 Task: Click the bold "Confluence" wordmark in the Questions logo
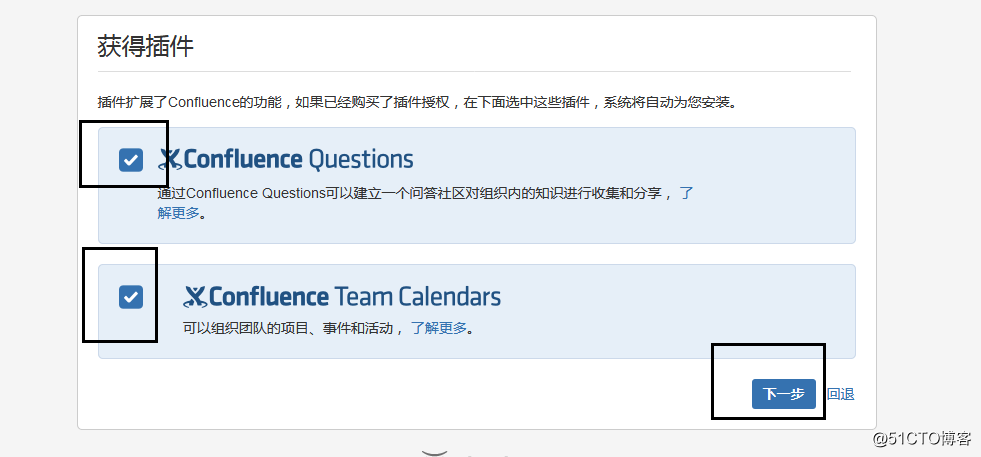[243, 159]
